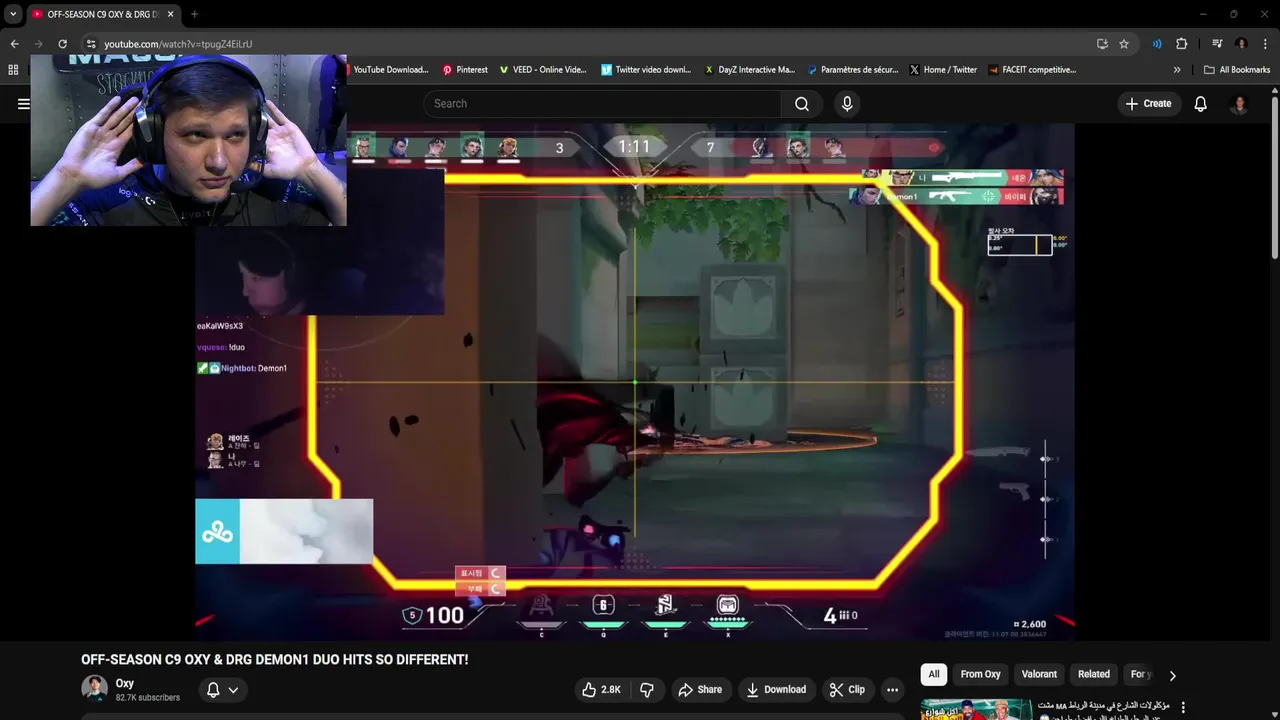This screenshot has width=1280, height=720.
Task: Select the All filter chip
Action: point(934,674)
